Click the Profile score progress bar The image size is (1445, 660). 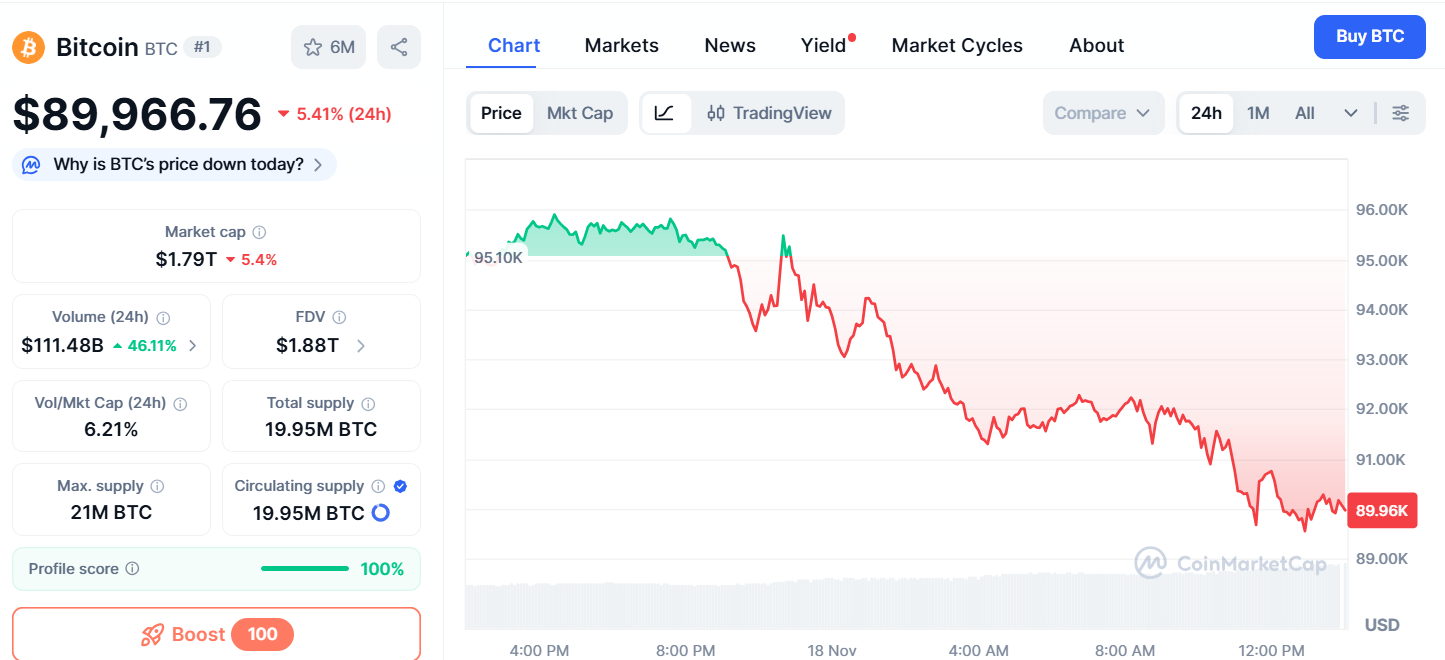(305, 569)
